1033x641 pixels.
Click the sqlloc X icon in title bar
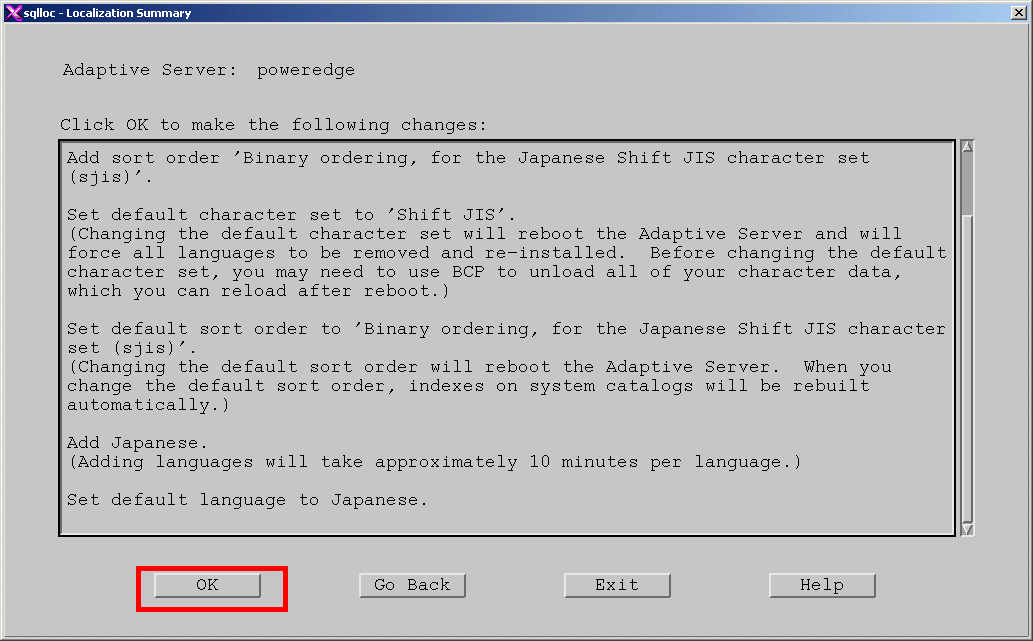pos(12,13)
